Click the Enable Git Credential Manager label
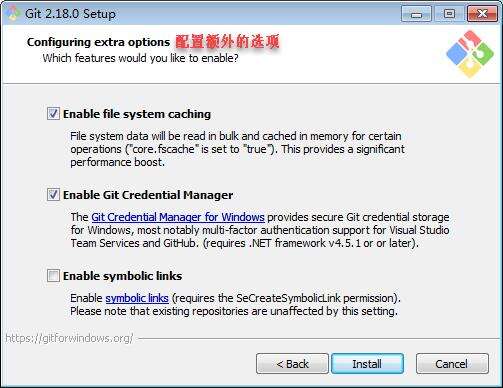The width and height of the screenshot is (503, 388). coord(148,195)
